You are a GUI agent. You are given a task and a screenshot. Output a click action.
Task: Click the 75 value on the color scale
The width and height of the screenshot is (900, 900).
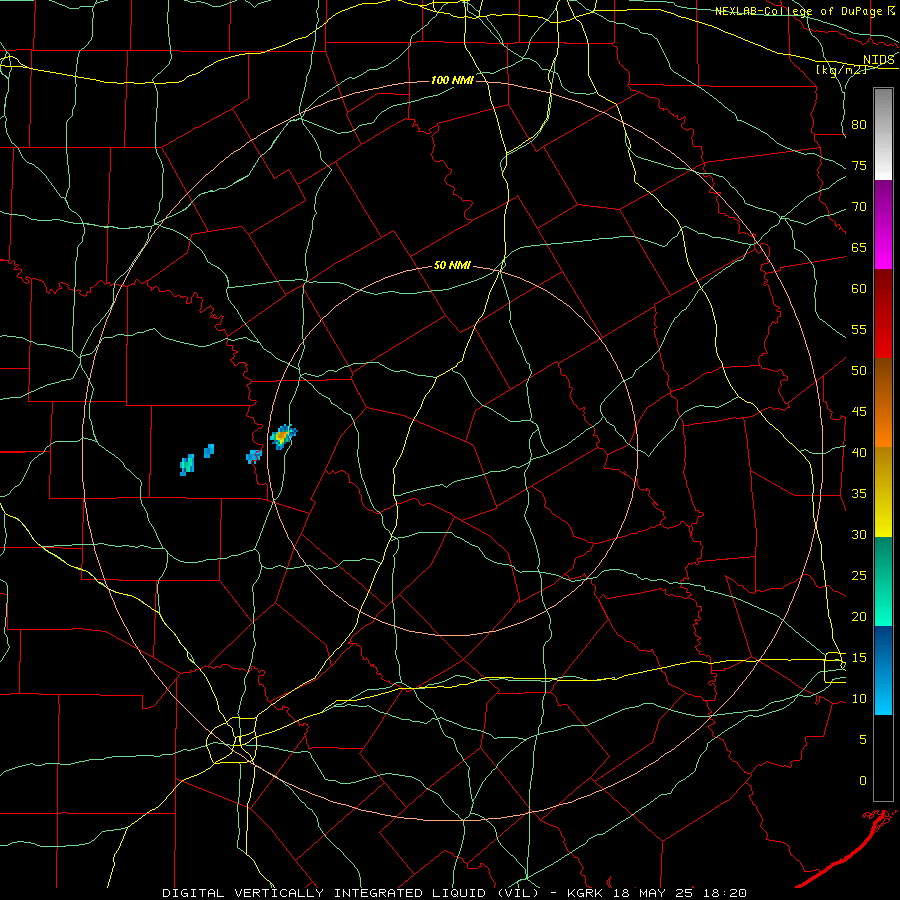click(859, 166)
